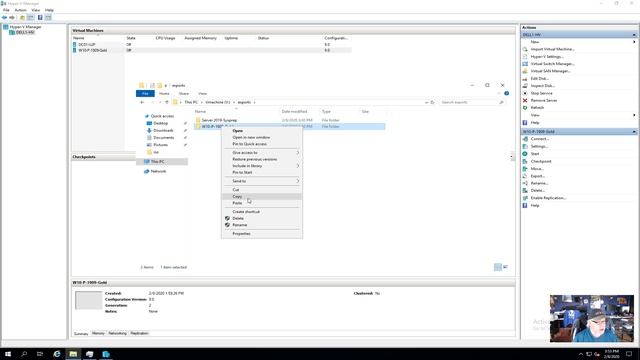Click the Explorer refresh button beside address bar
Screen dimensions: 640x360
(x=433, y=102)
